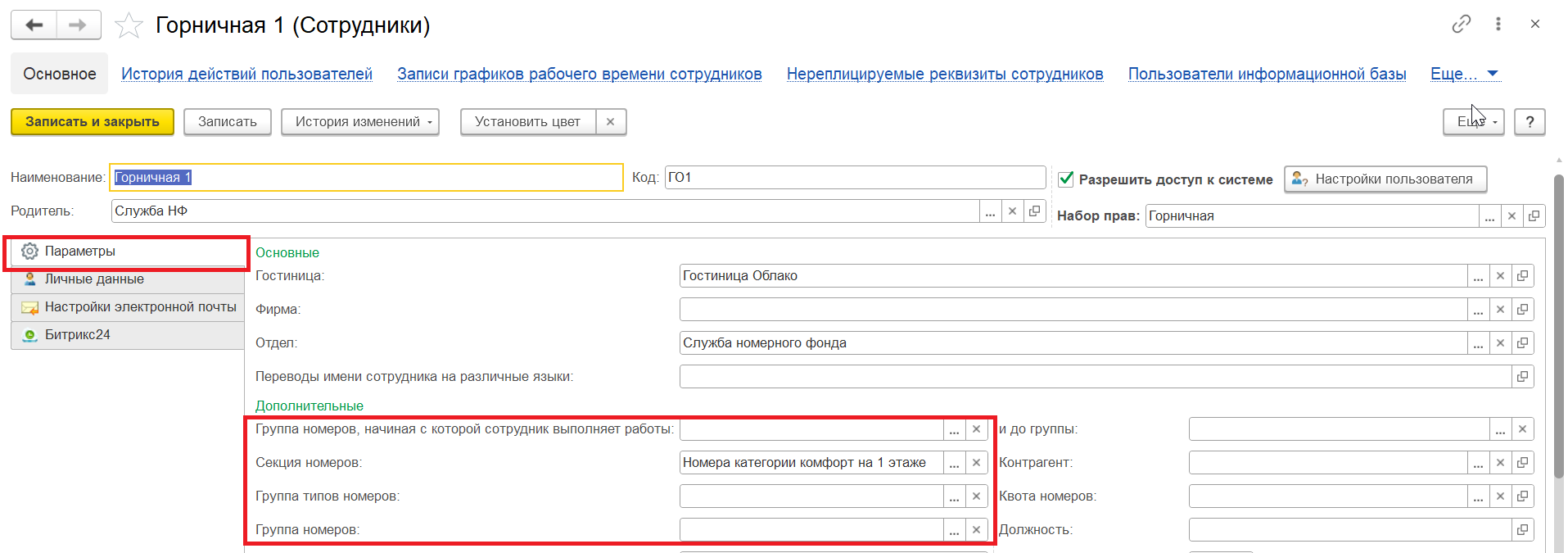
Task: Open История действий пользователей link
Action: tap(246, 74)
